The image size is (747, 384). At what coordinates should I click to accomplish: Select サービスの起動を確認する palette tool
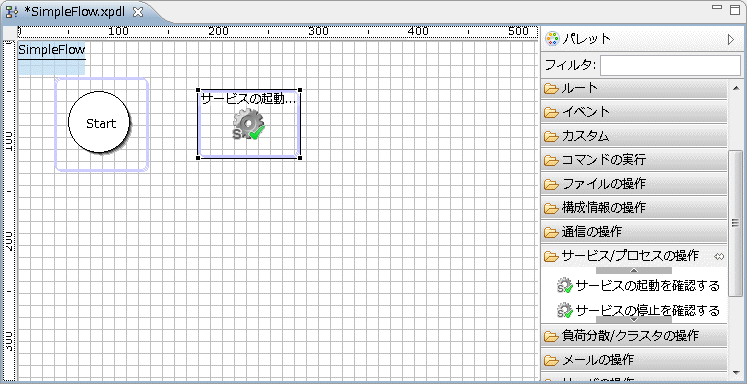[638, 286]
